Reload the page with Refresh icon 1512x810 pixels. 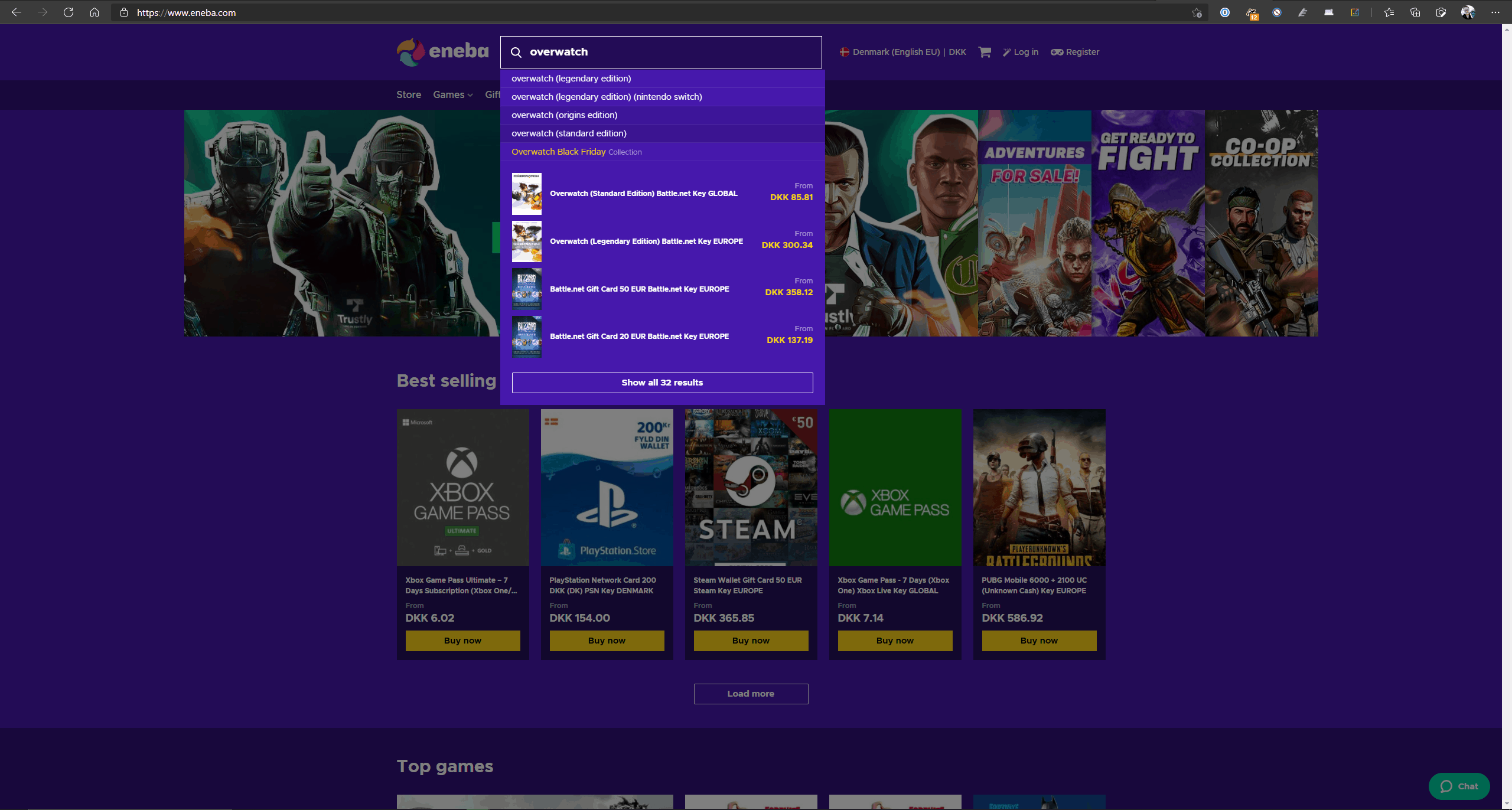[69, 12]
